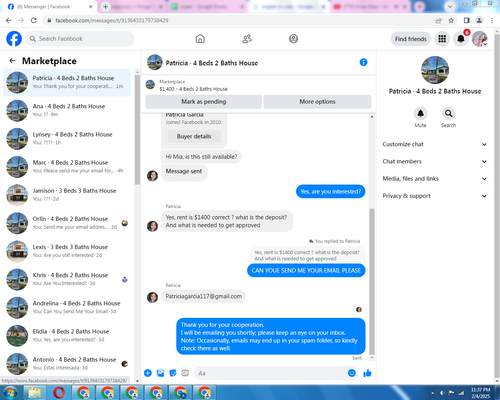Open Windows Start button
Viewport: 500px width, 400px height.
[x=10, y=393]
